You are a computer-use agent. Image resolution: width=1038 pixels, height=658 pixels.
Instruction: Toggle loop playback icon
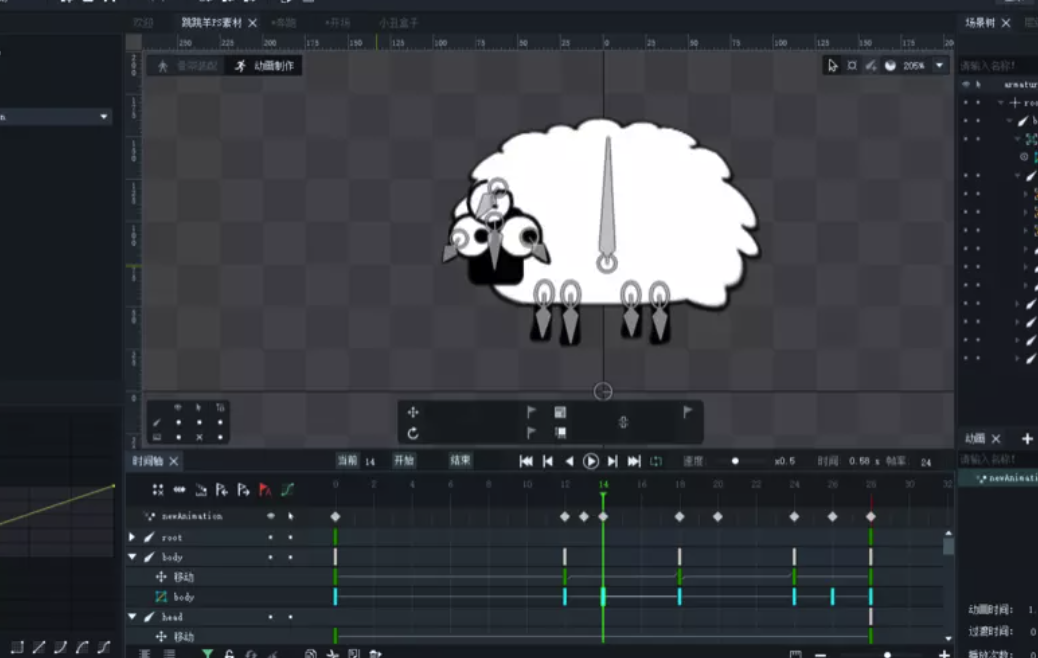656,461
